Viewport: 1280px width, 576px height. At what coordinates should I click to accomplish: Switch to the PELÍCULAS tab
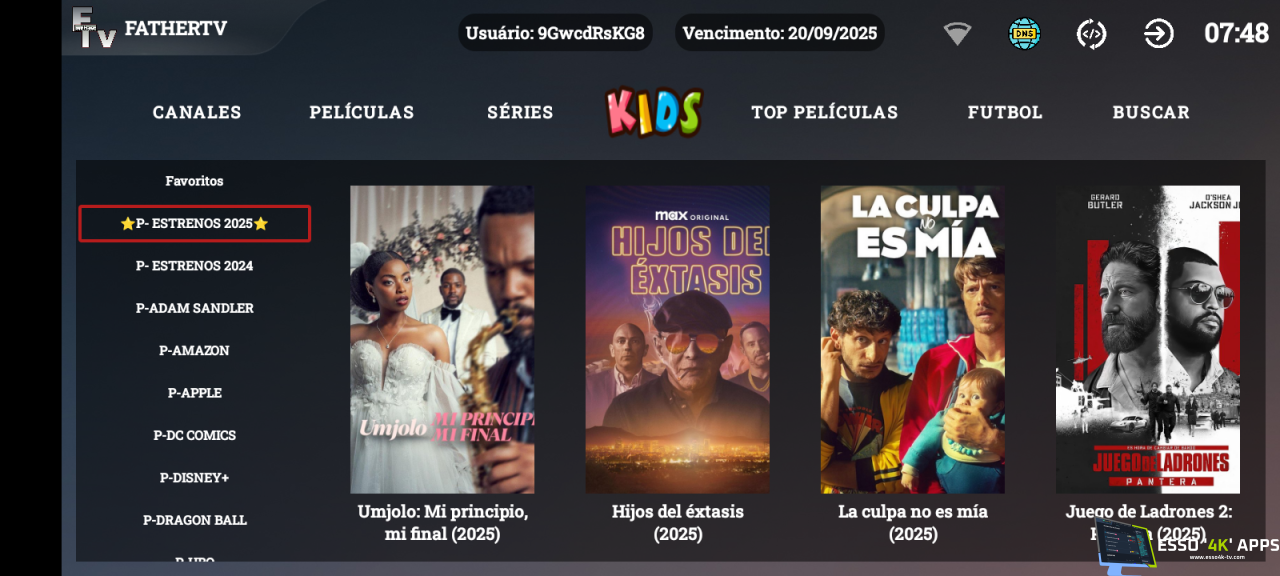362,112
